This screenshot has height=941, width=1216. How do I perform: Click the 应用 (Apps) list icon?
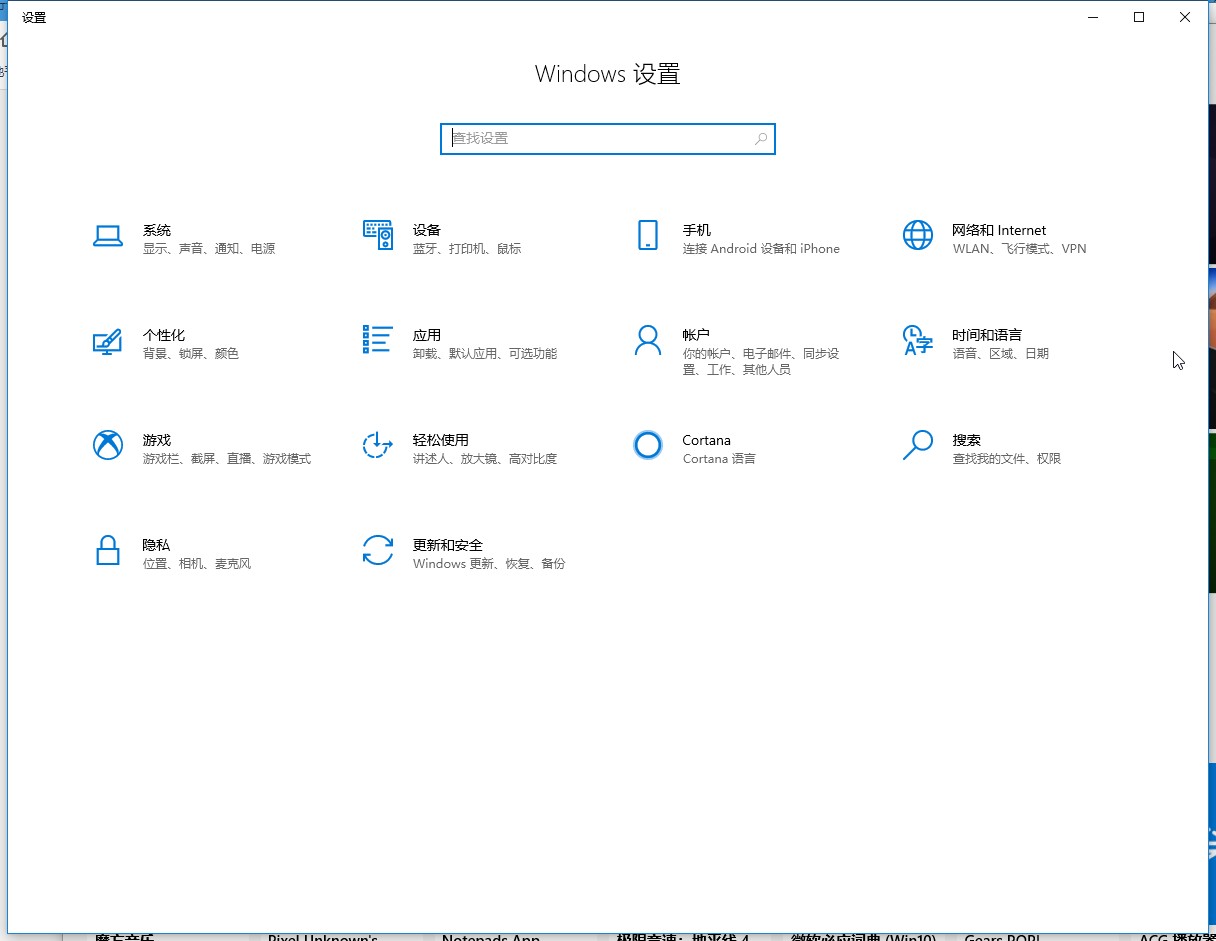[x=377, y=340]
